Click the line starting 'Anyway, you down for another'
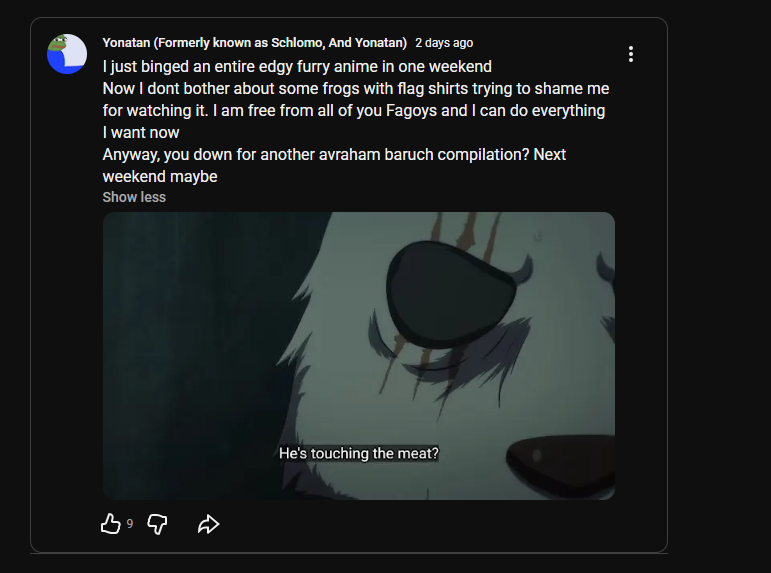This screenshot has height=573, width=771. point(334,155)
